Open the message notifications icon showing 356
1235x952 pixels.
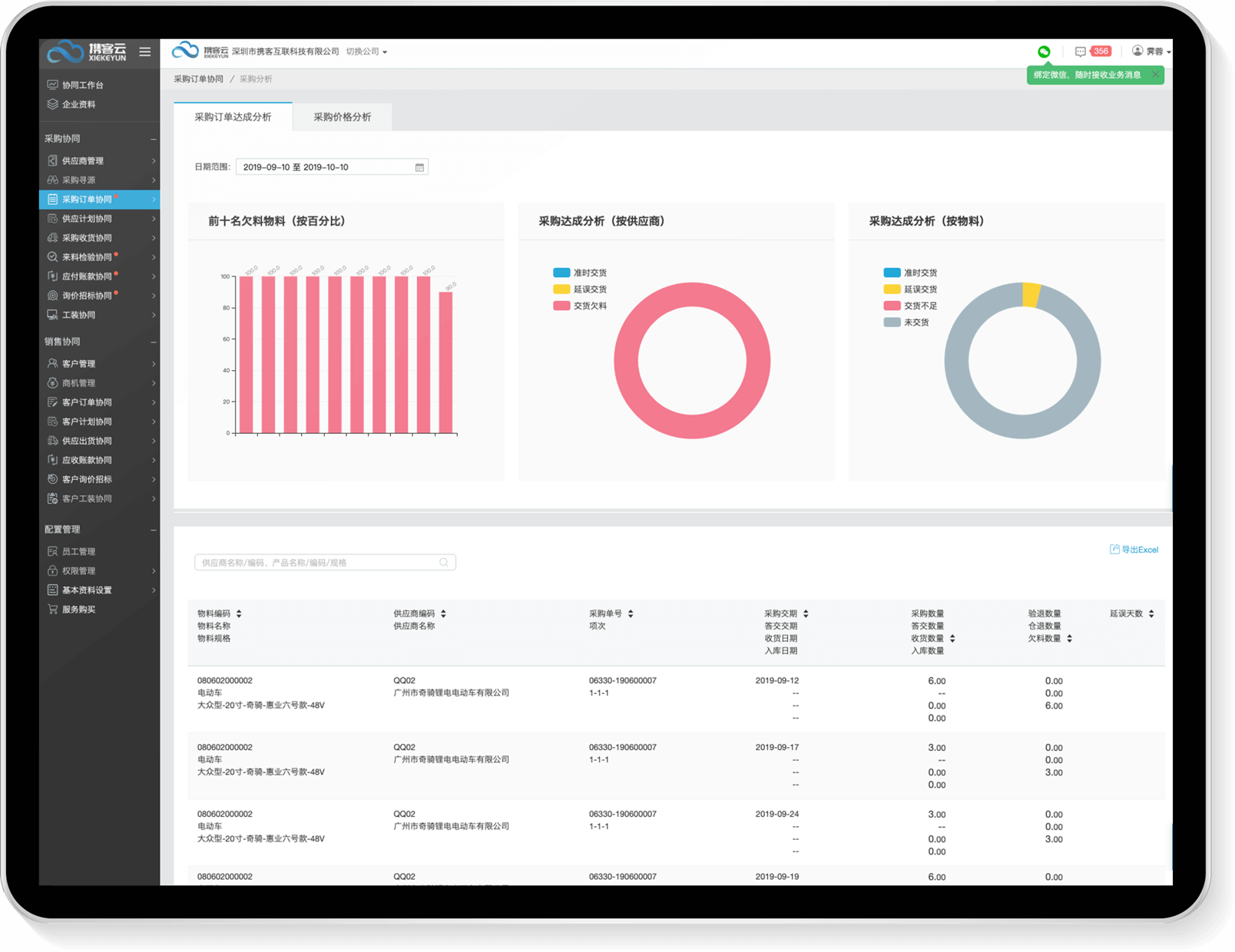click(x=1081, y=51)
